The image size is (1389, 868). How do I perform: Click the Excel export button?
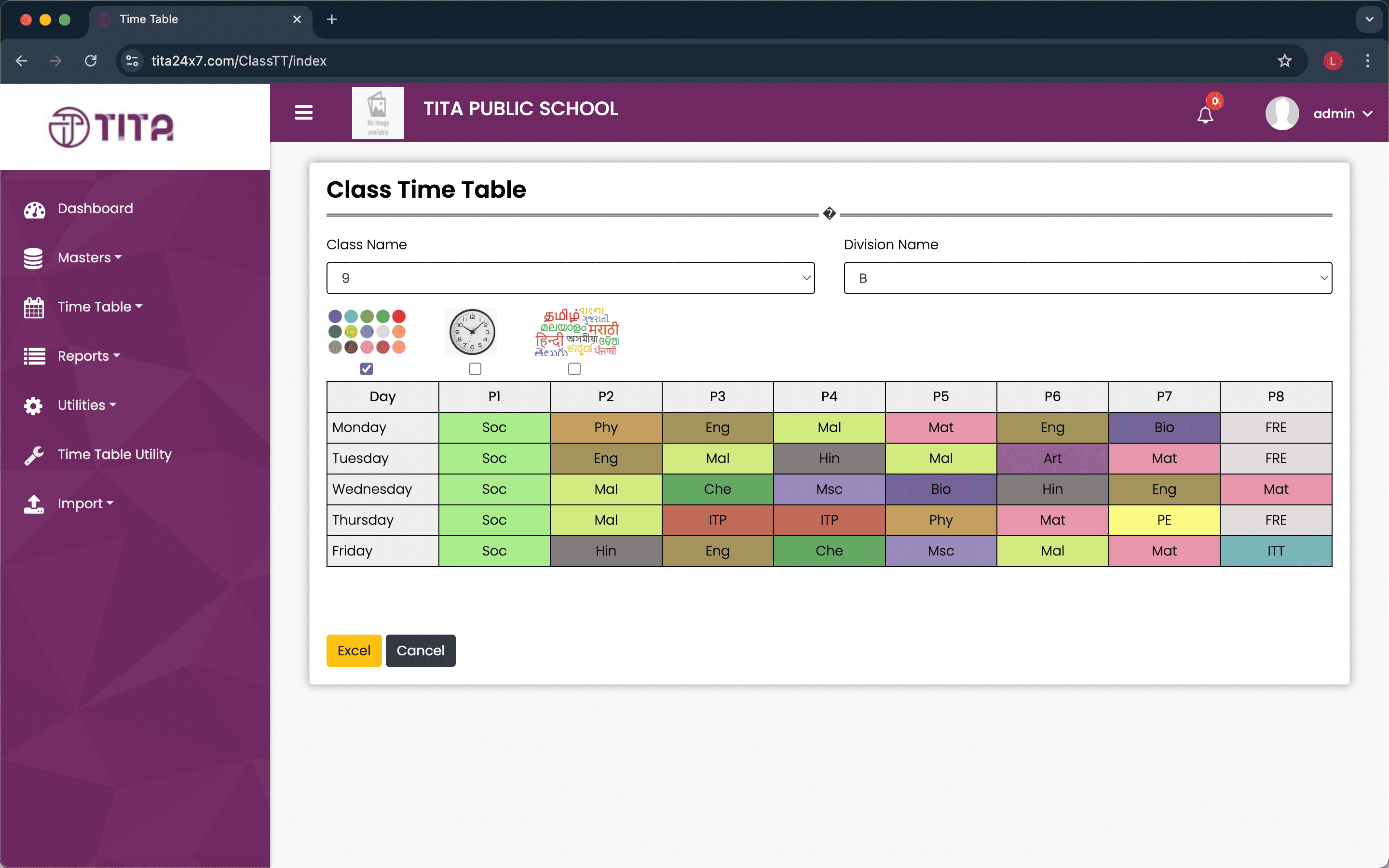coord(354,651)
